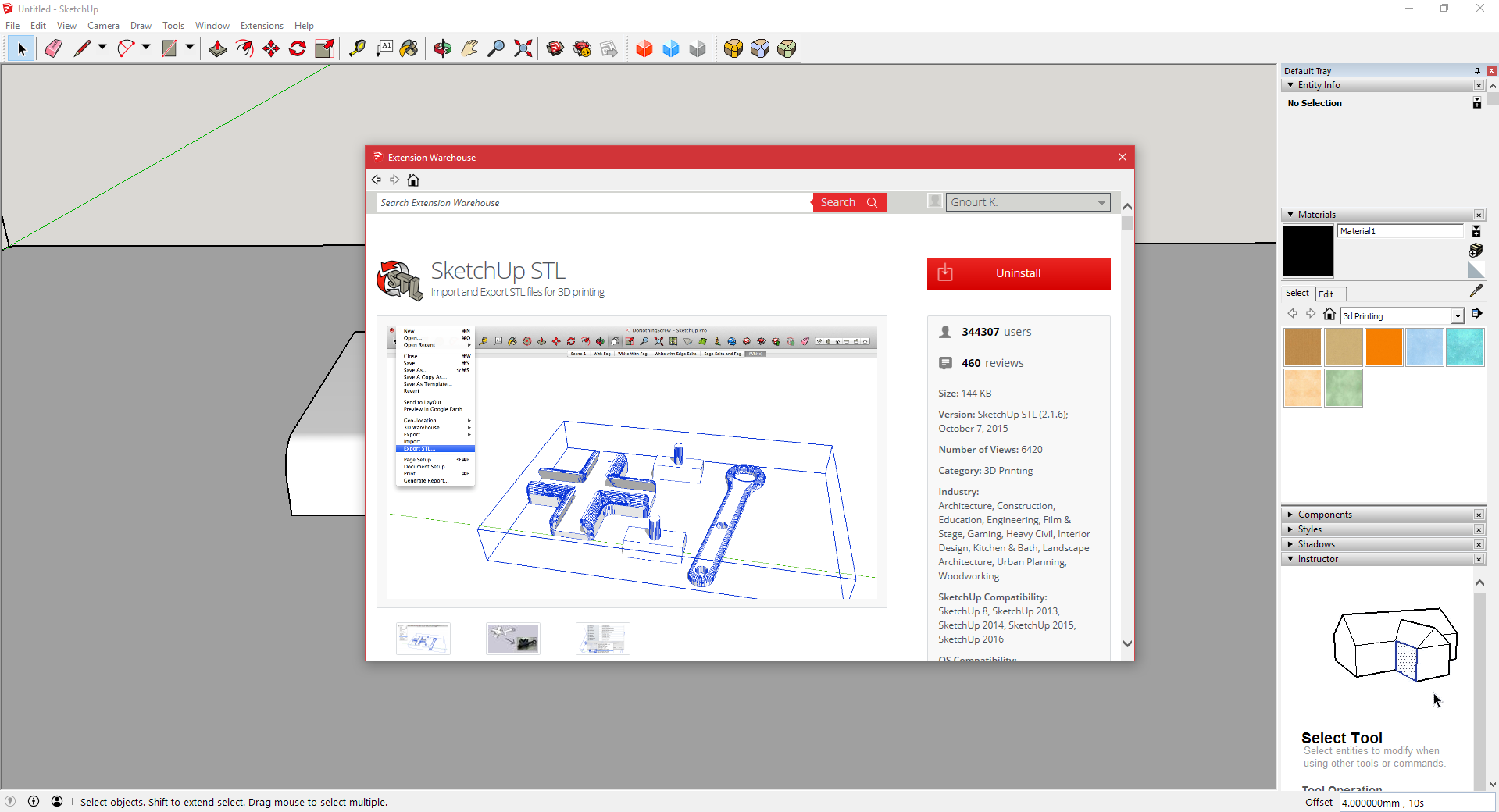
Task: Expand the Shadows panel
Action: (1290, 544)
